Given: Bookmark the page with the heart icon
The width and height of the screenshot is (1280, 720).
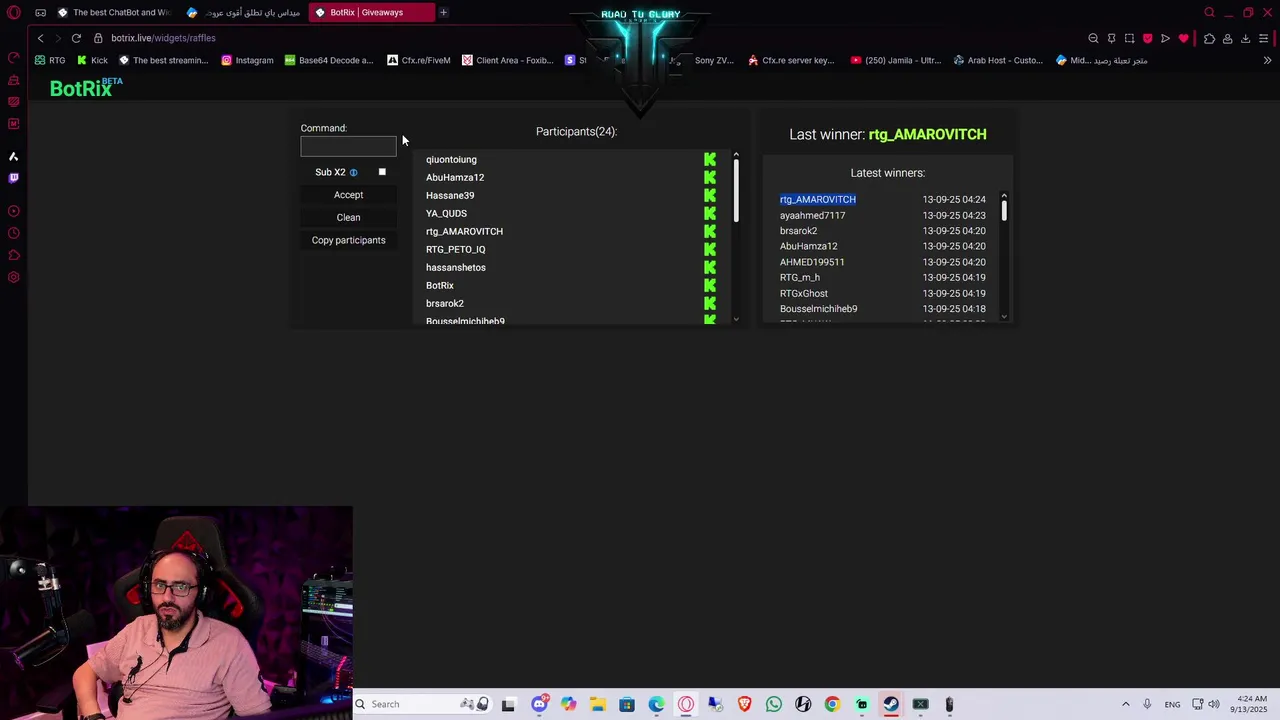Looking at the screenshot, I should [x=1183, y=38].
